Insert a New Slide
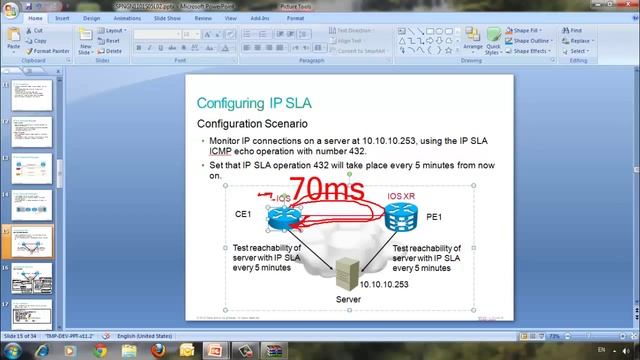Viewport: 640px width, 360px height. click(85, 41)
